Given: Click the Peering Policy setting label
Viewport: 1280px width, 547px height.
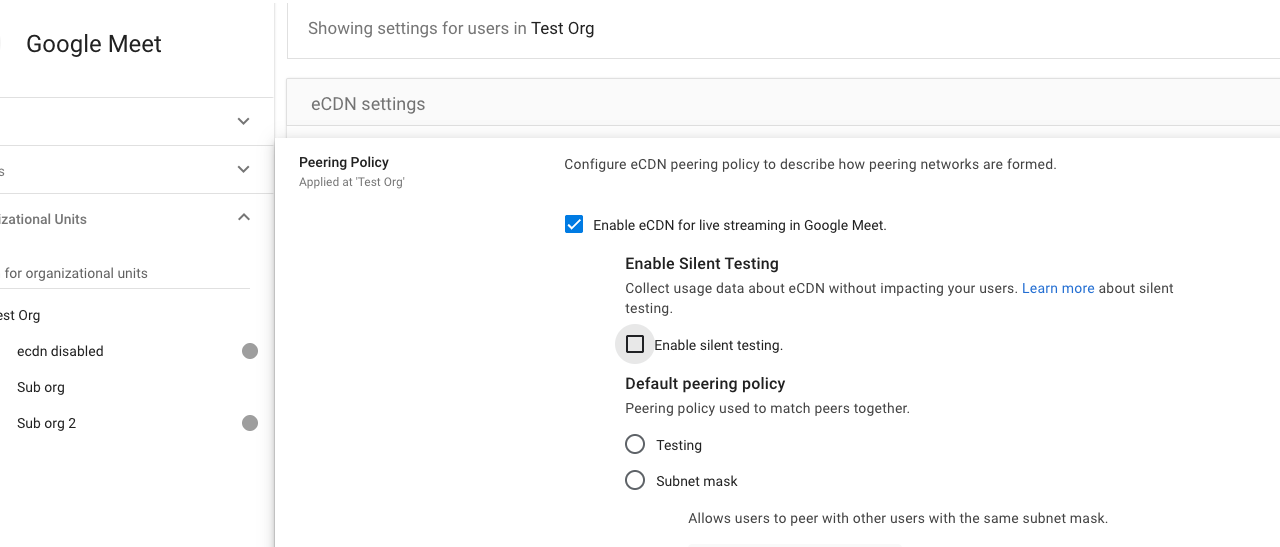Looking at the screenshot, I should point(344,162).
